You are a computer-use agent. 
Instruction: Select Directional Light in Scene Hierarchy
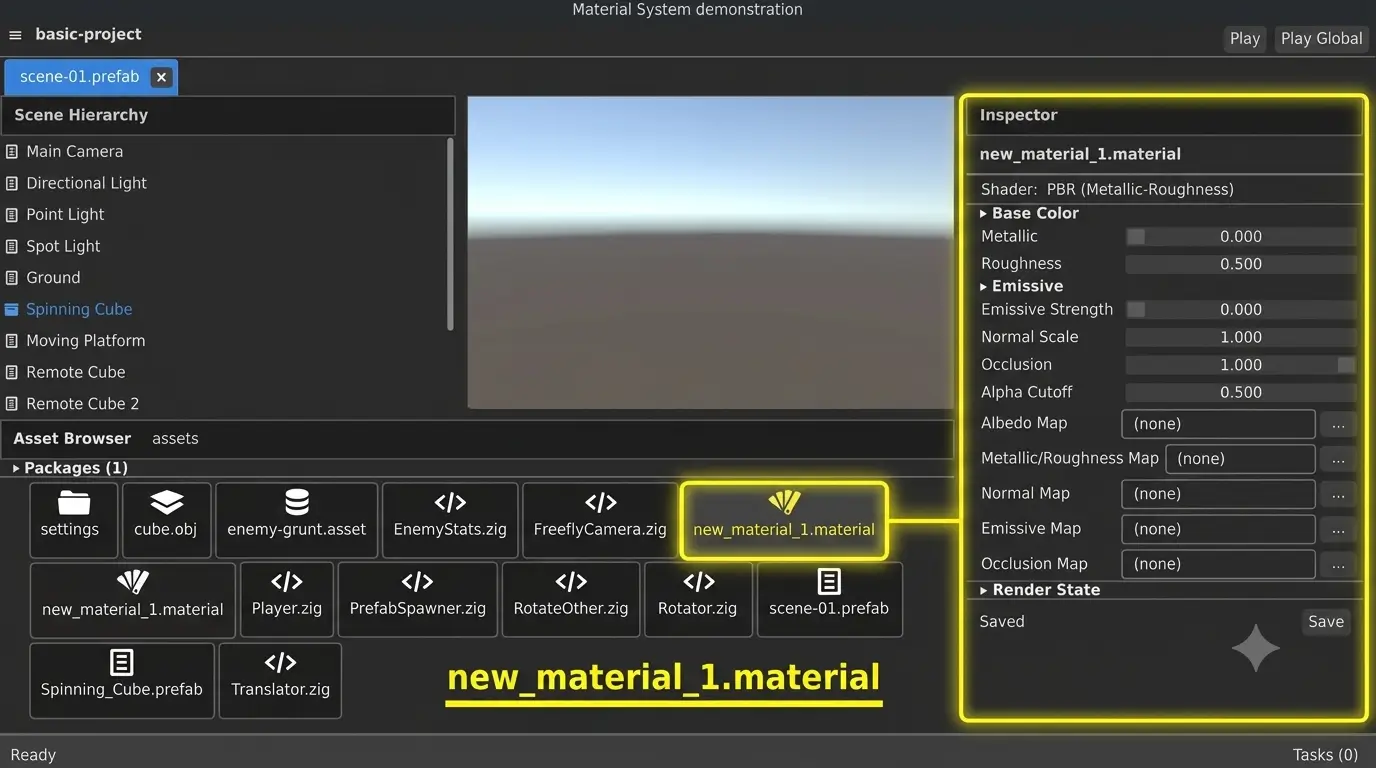pyautogui.click(x=86, y=183)
